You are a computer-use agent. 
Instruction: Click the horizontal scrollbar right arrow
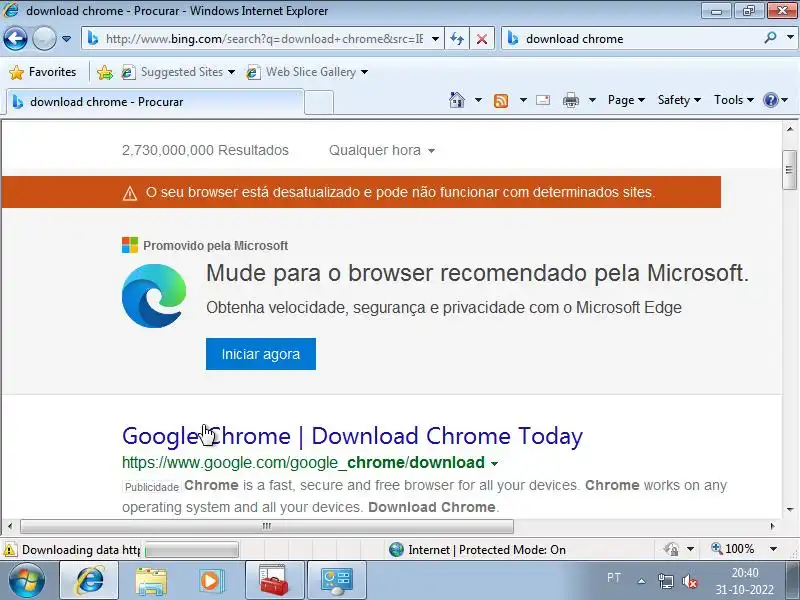coord(772,526)
